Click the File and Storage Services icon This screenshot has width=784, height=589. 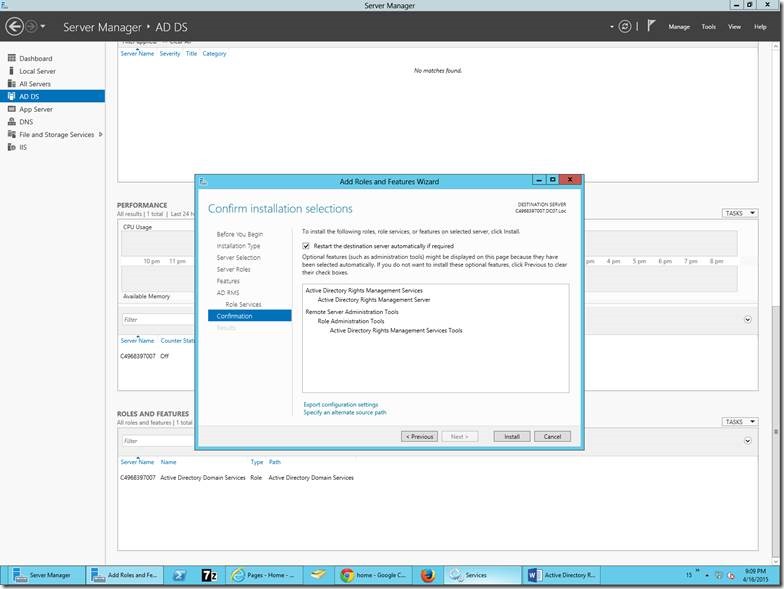click(x=12, y=134)
